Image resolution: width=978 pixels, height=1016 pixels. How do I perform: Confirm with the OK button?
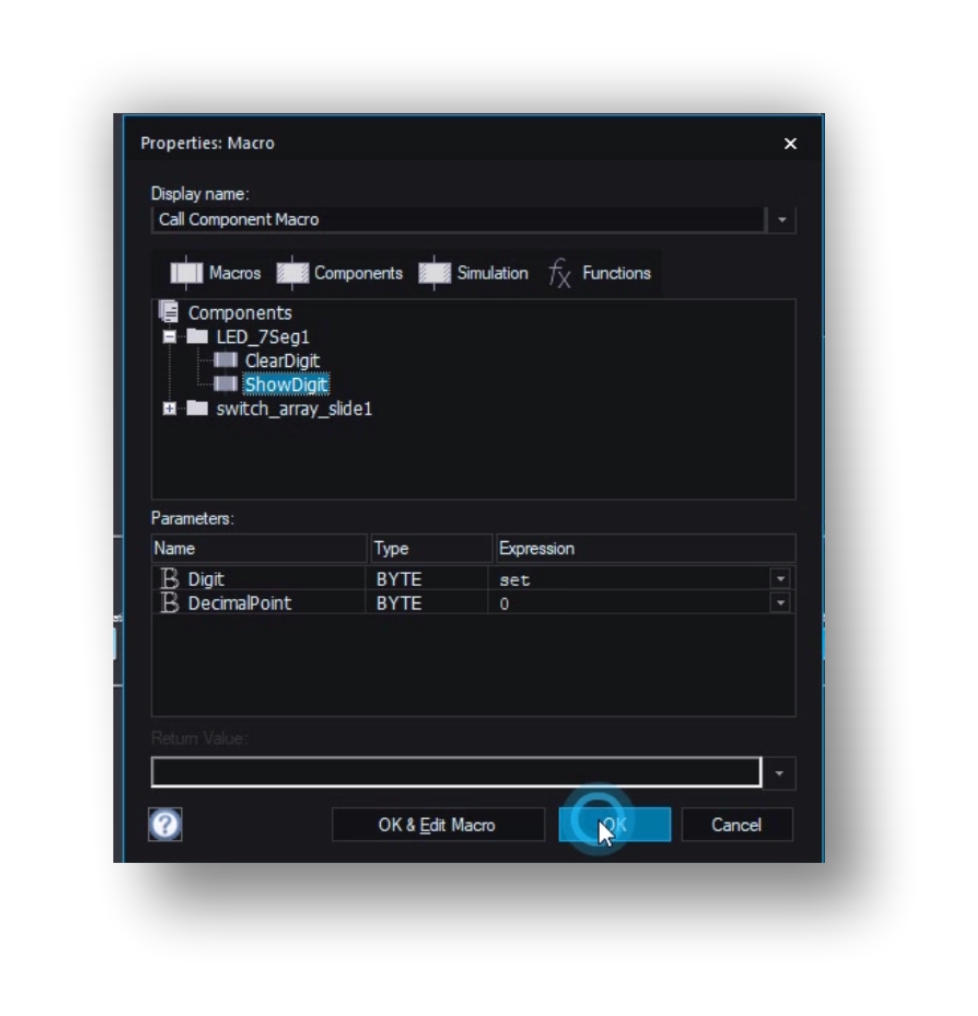click(614, 825)
